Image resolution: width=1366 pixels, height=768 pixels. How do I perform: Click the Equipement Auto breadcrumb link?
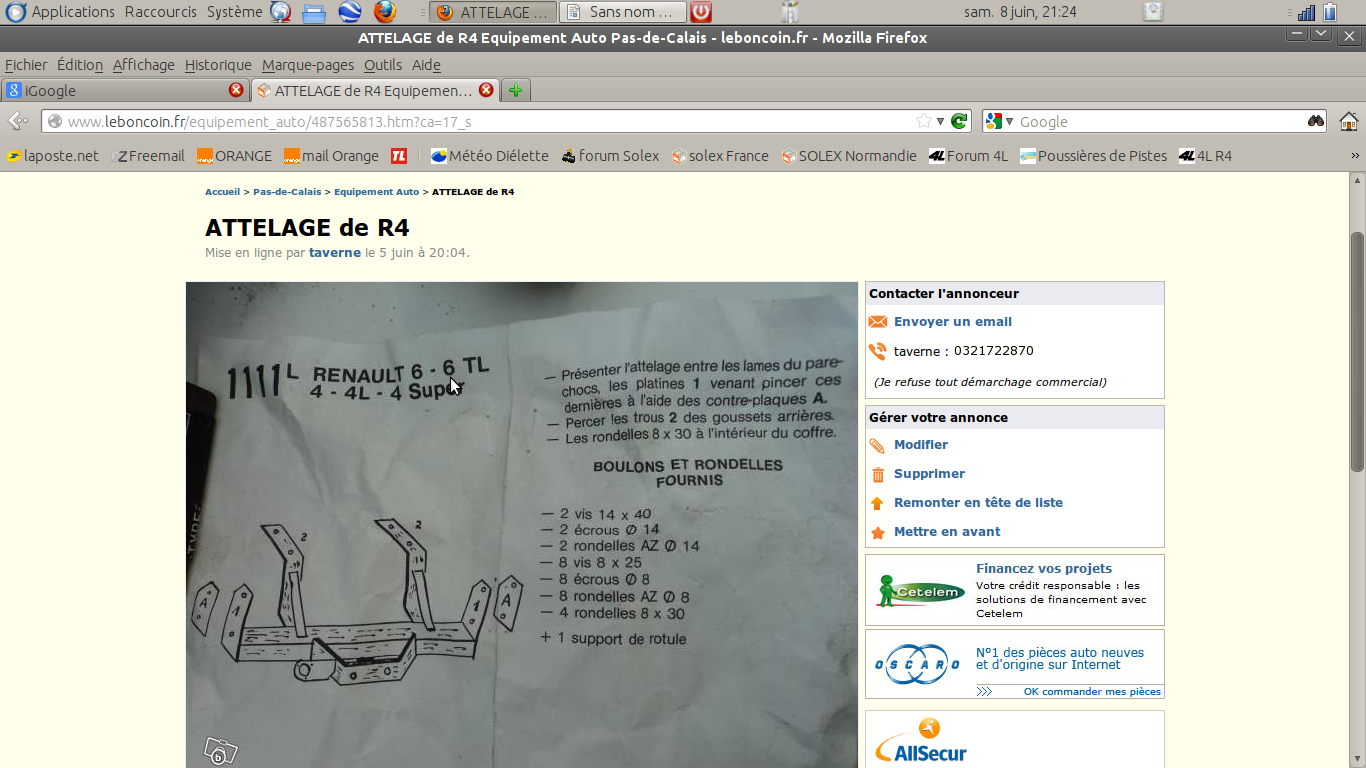click(x=377, y=191)
